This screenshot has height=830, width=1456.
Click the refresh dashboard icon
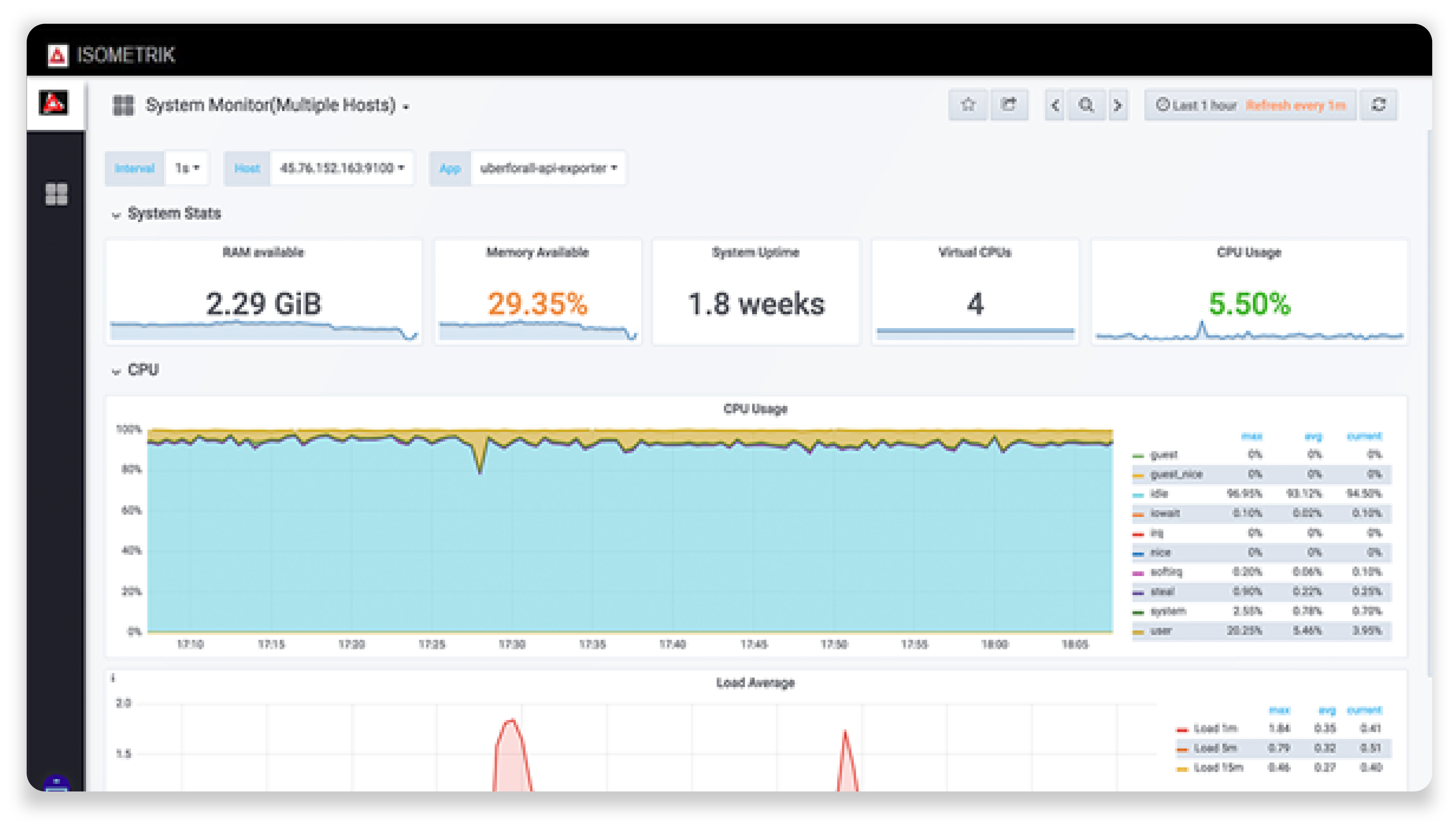[x=1378, y=105]
